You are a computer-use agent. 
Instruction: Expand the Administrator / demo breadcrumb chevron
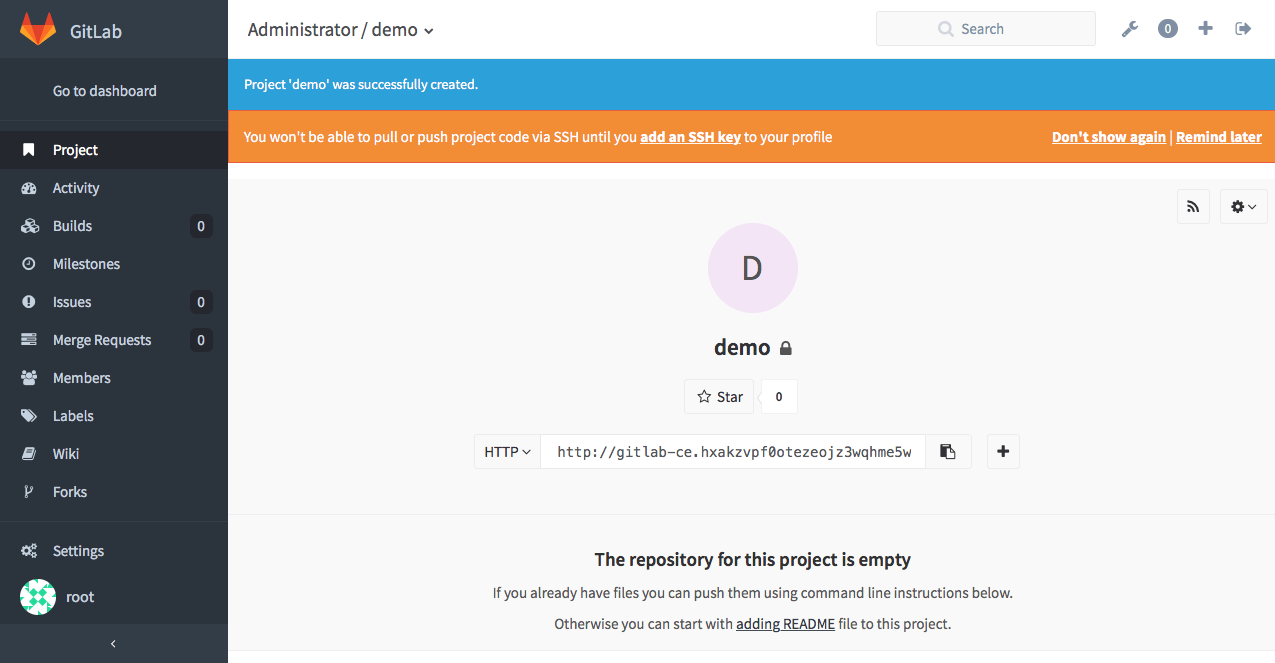pos(428,31)
